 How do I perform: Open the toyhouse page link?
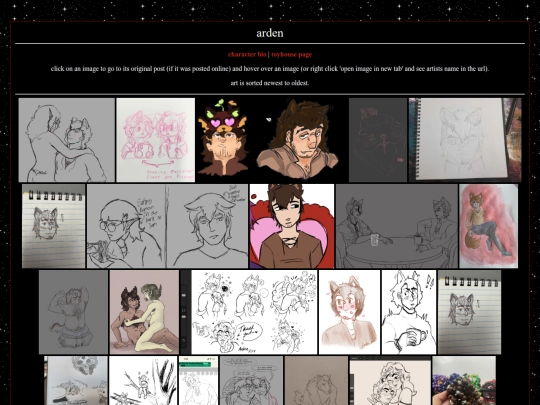pyautogui.click(x=291, y=54)
